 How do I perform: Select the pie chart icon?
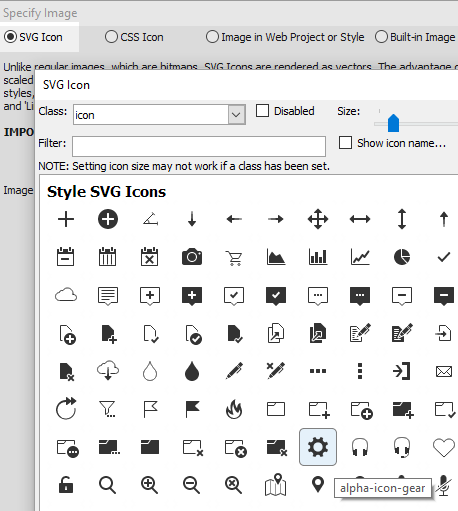pyautogui.click(x=402, y=257)
